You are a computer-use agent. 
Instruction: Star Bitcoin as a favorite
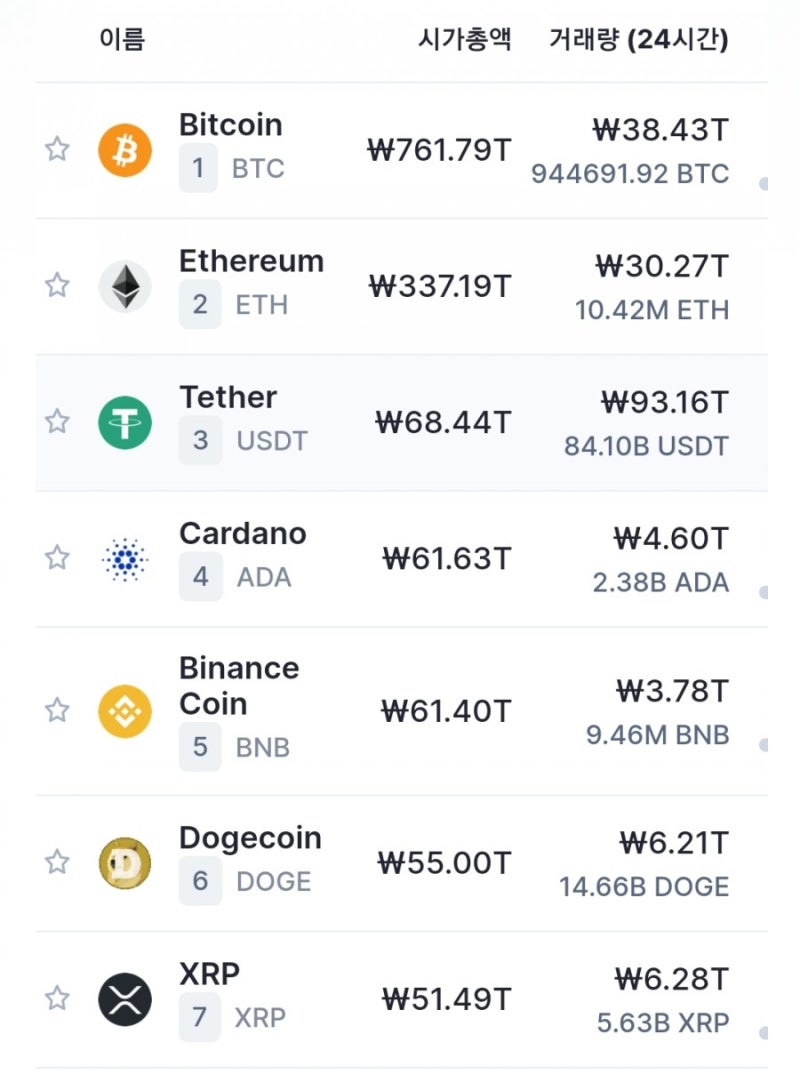click(x=57, y=150)
